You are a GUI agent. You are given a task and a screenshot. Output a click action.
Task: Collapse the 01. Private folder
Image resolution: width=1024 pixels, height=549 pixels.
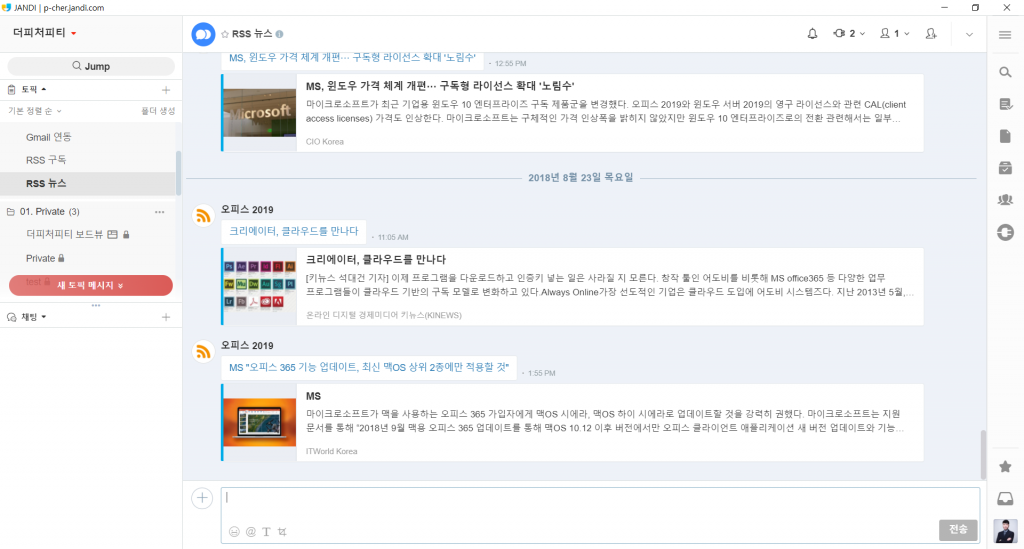tap(11, 212)
